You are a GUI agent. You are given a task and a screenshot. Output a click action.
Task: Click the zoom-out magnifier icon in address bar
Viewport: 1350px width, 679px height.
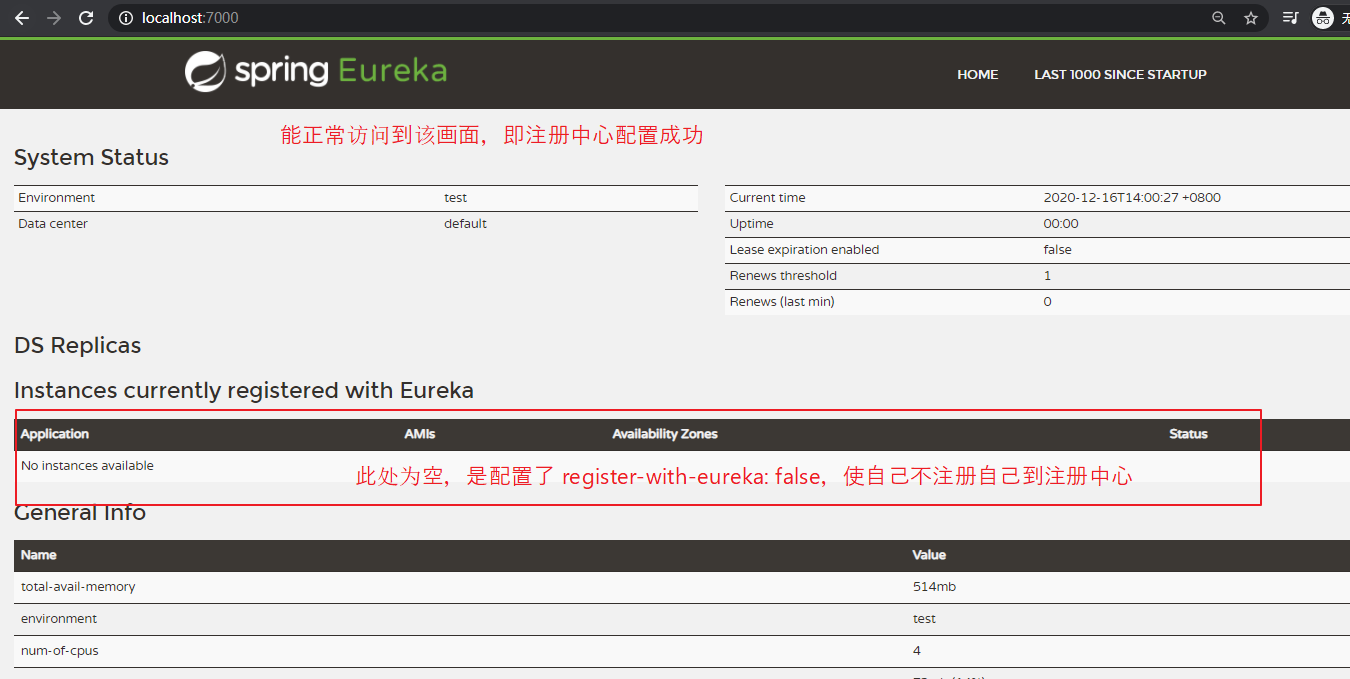[x=1219, y=18]
